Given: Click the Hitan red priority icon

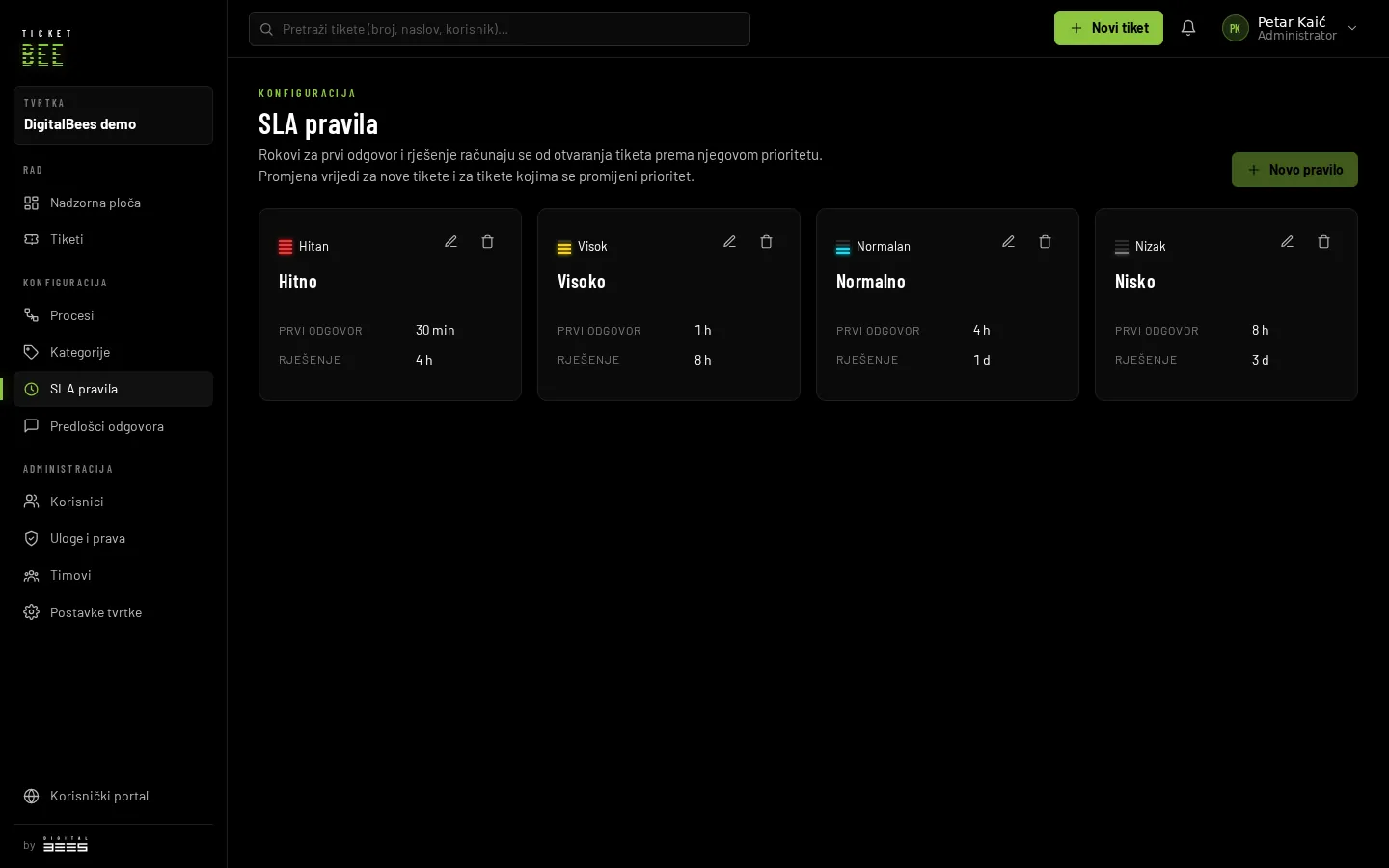Looking at the screenshot, I should click(286, 247).
